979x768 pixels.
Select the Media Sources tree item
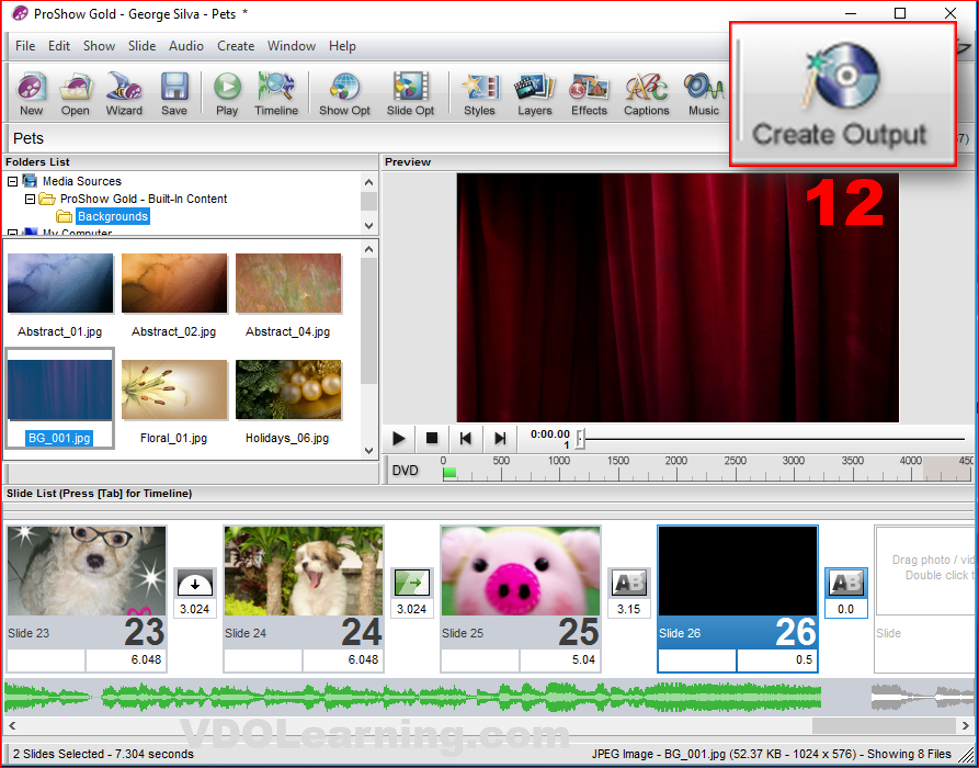(x=82, y=182)
